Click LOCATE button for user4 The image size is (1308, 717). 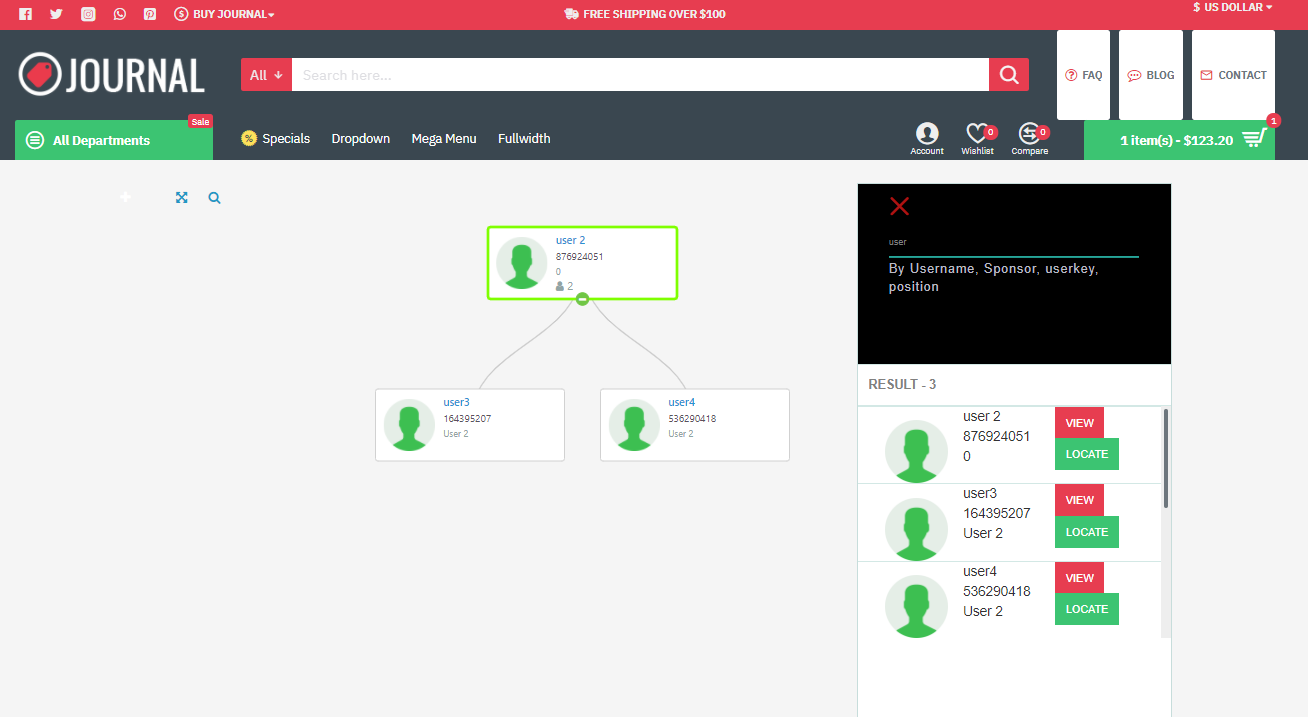pos(1086,609)
